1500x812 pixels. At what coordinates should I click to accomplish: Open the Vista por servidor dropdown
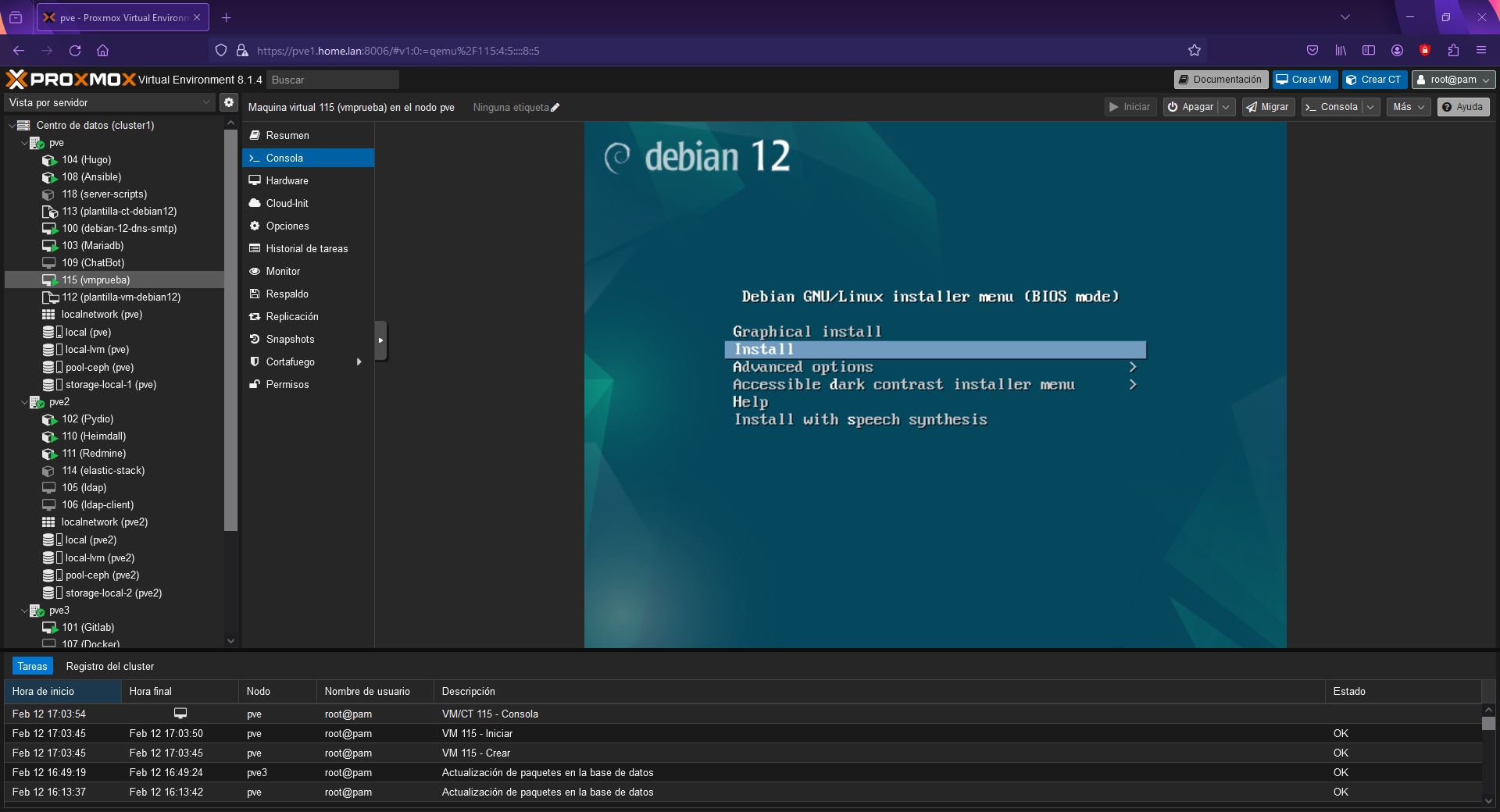109,102
